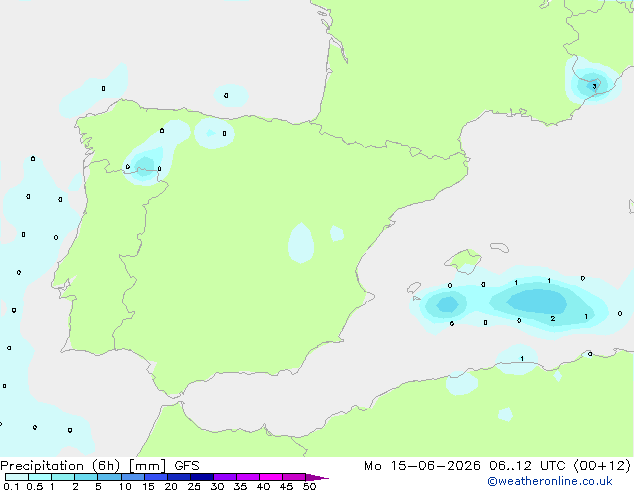This screenshot has width=634, height=490.
Task: Click the "Precipitation (6h)" title text
Action: [x=60, y=466]
